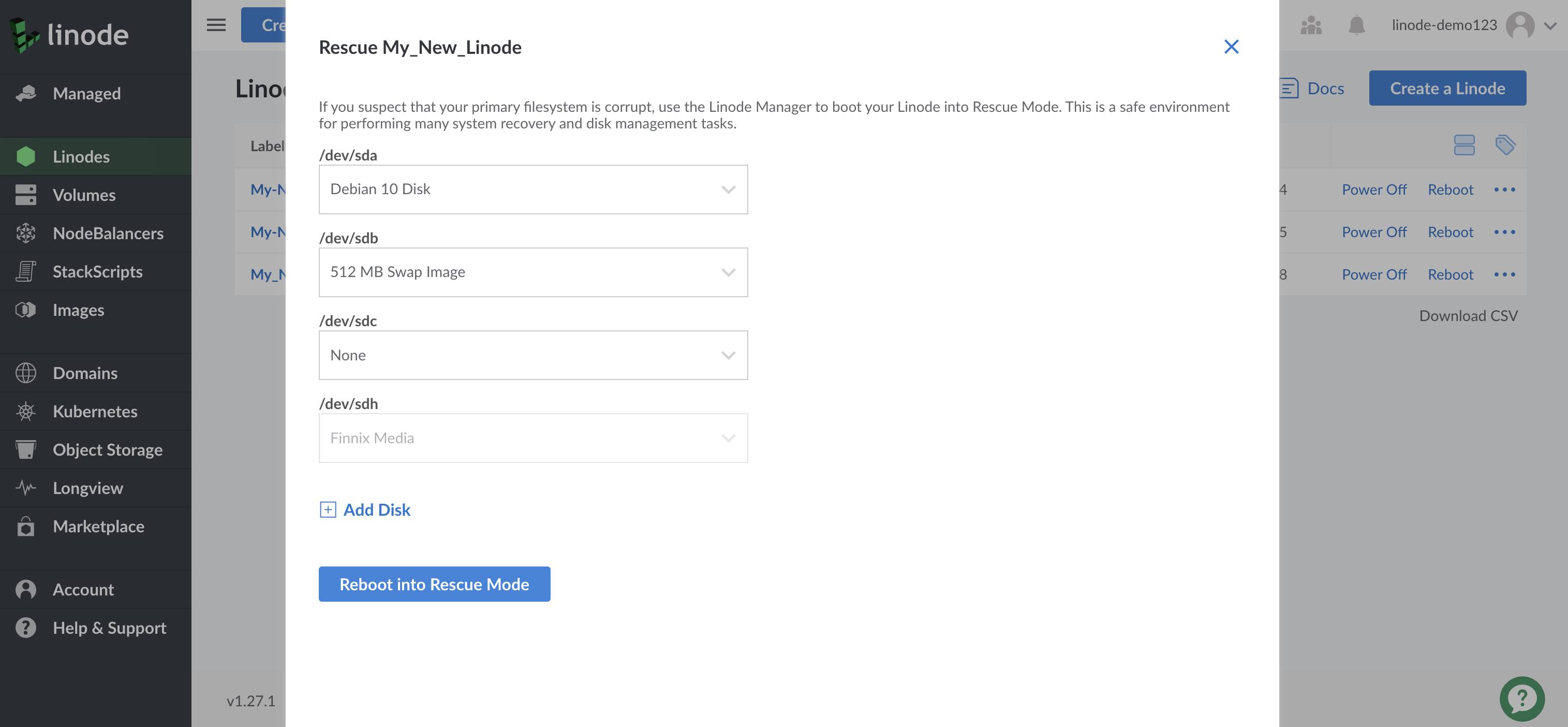Toggle summary display view for Linodes list
The height and width of the screenshot is (727, 1568).
coord(1466,145)
